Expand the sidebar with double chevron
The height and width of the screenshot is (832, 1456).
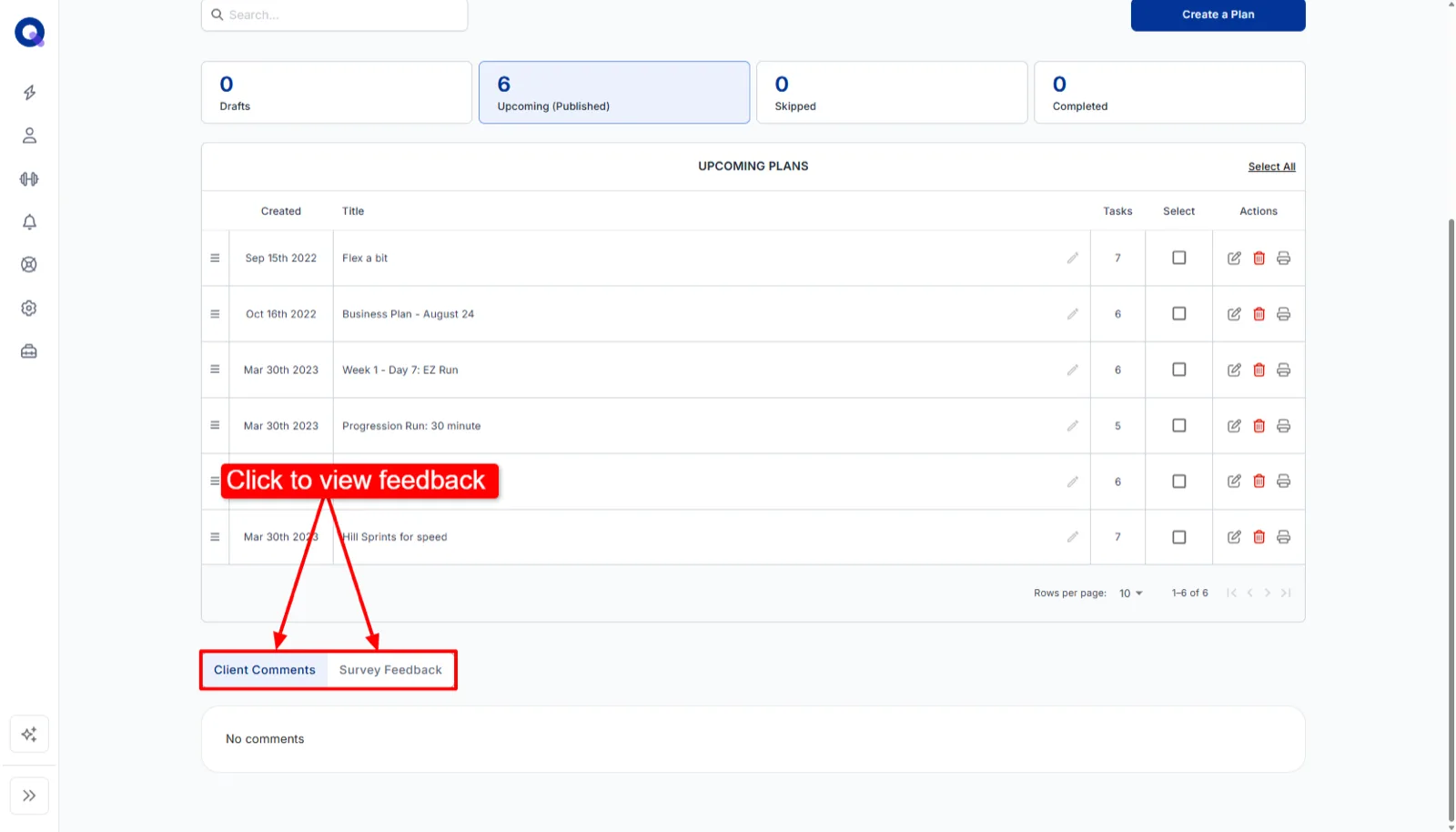click(29, 796)
